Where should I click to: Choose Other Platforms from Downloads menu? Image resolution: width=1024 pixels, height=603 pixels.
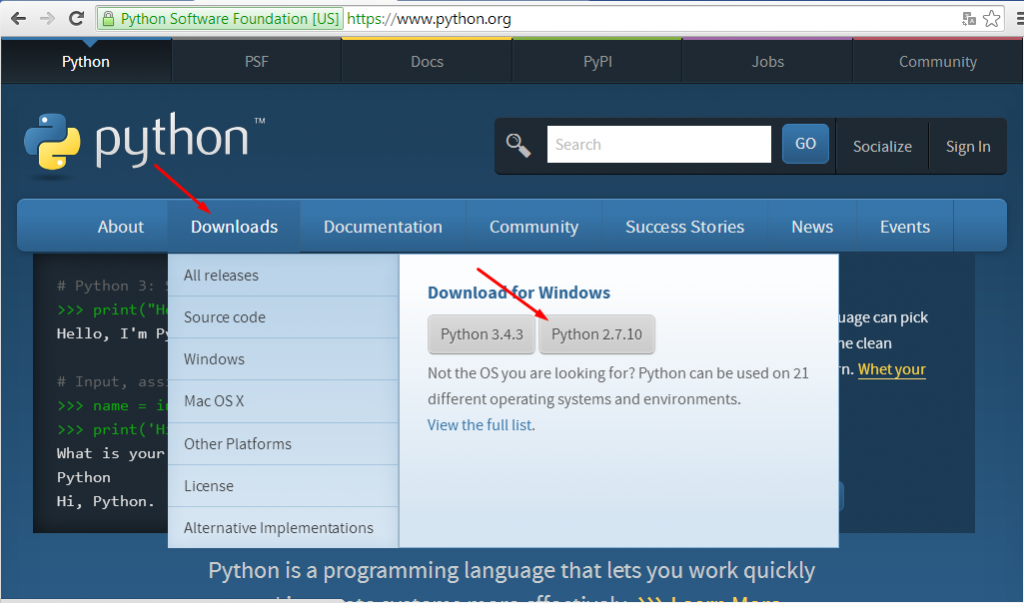point(283,444)
